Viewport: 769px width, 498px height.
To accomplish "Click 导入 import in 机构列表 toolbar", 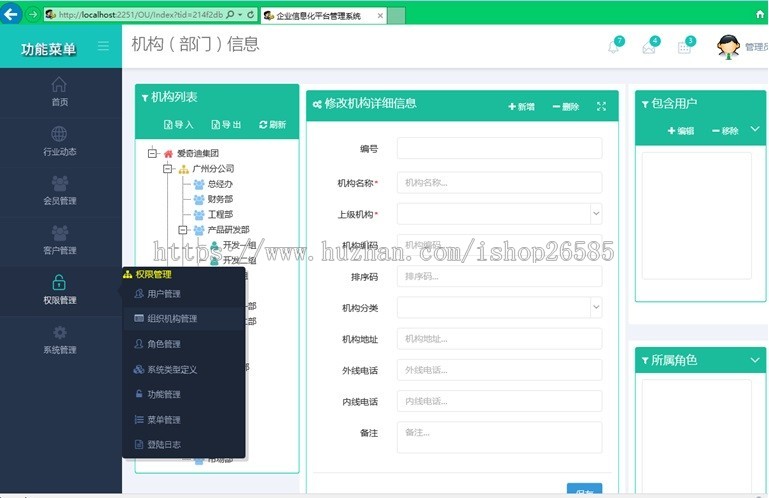I will (x=178, y=125).
